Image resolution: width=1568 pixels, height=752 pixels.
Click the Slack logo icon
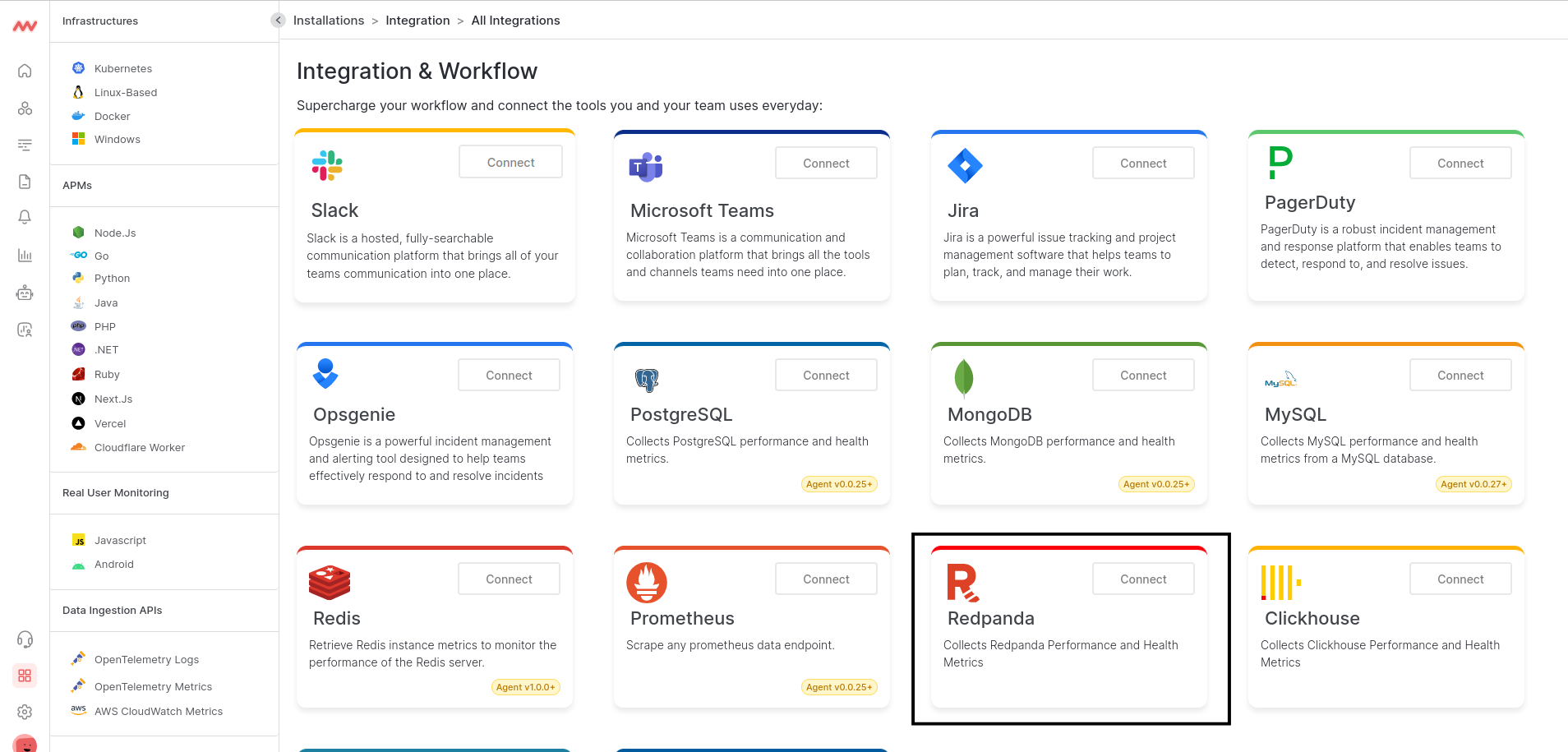pos(327,165)
